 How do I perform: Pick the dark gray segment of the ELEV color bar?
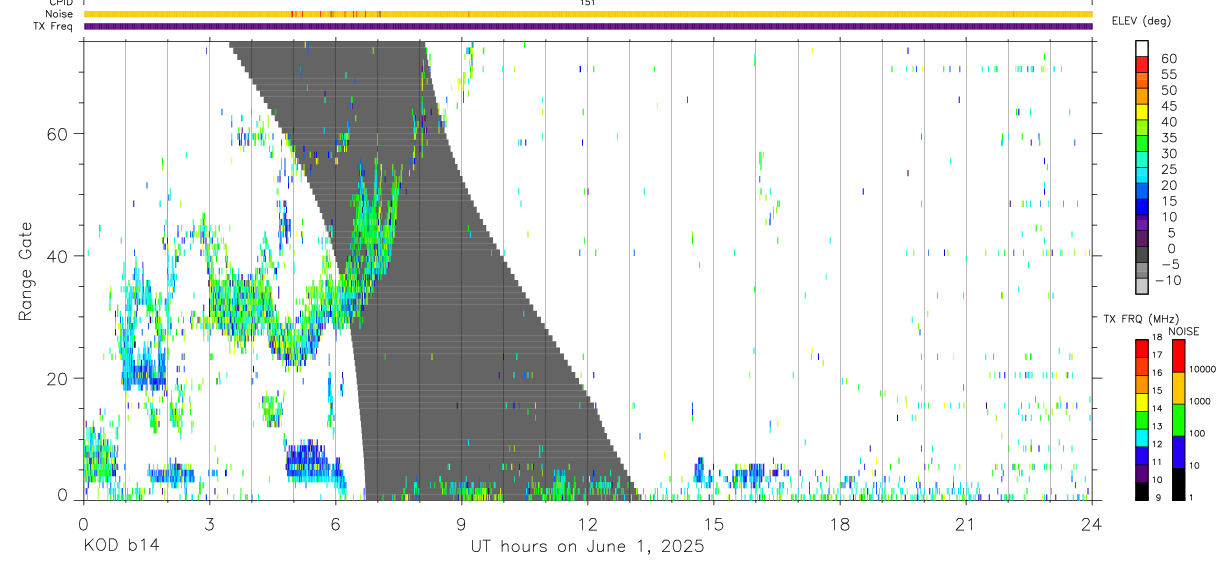(x=1142, y=255)
